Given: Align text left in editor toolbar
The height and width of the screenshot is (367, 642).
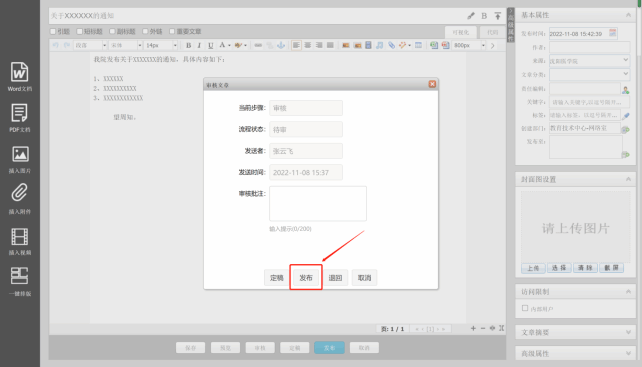Looking at the screenshot, I should tap(296, 45).
